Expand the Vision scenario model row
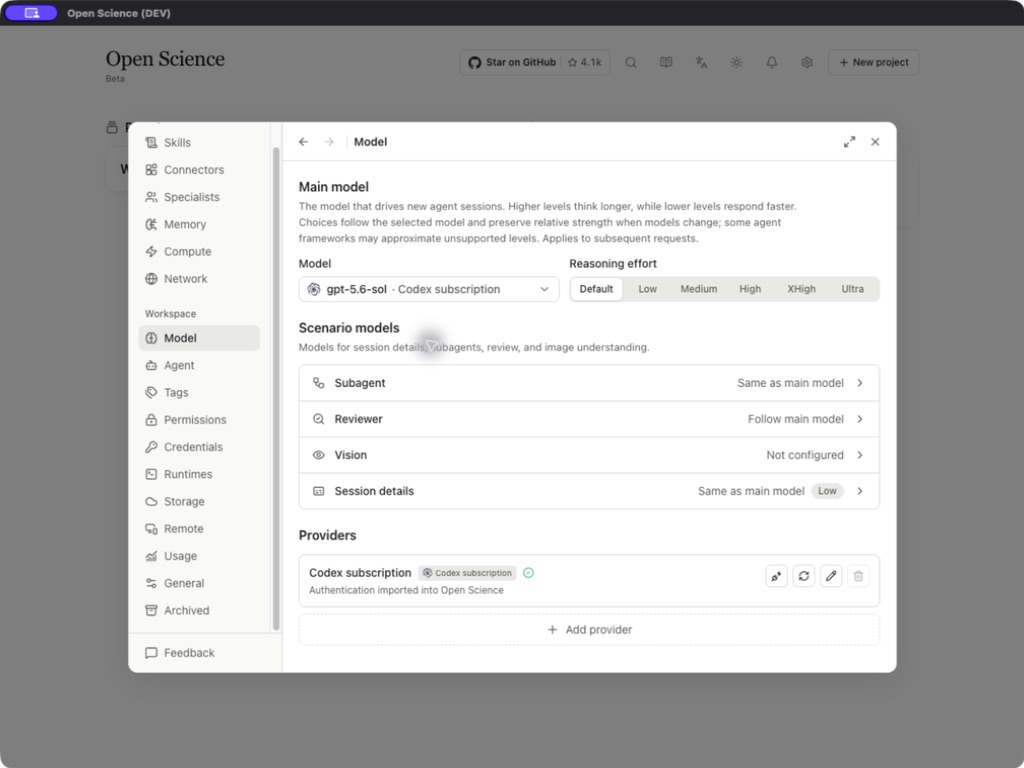This screenshot has height=768, width=1024. tap(589, 455)
